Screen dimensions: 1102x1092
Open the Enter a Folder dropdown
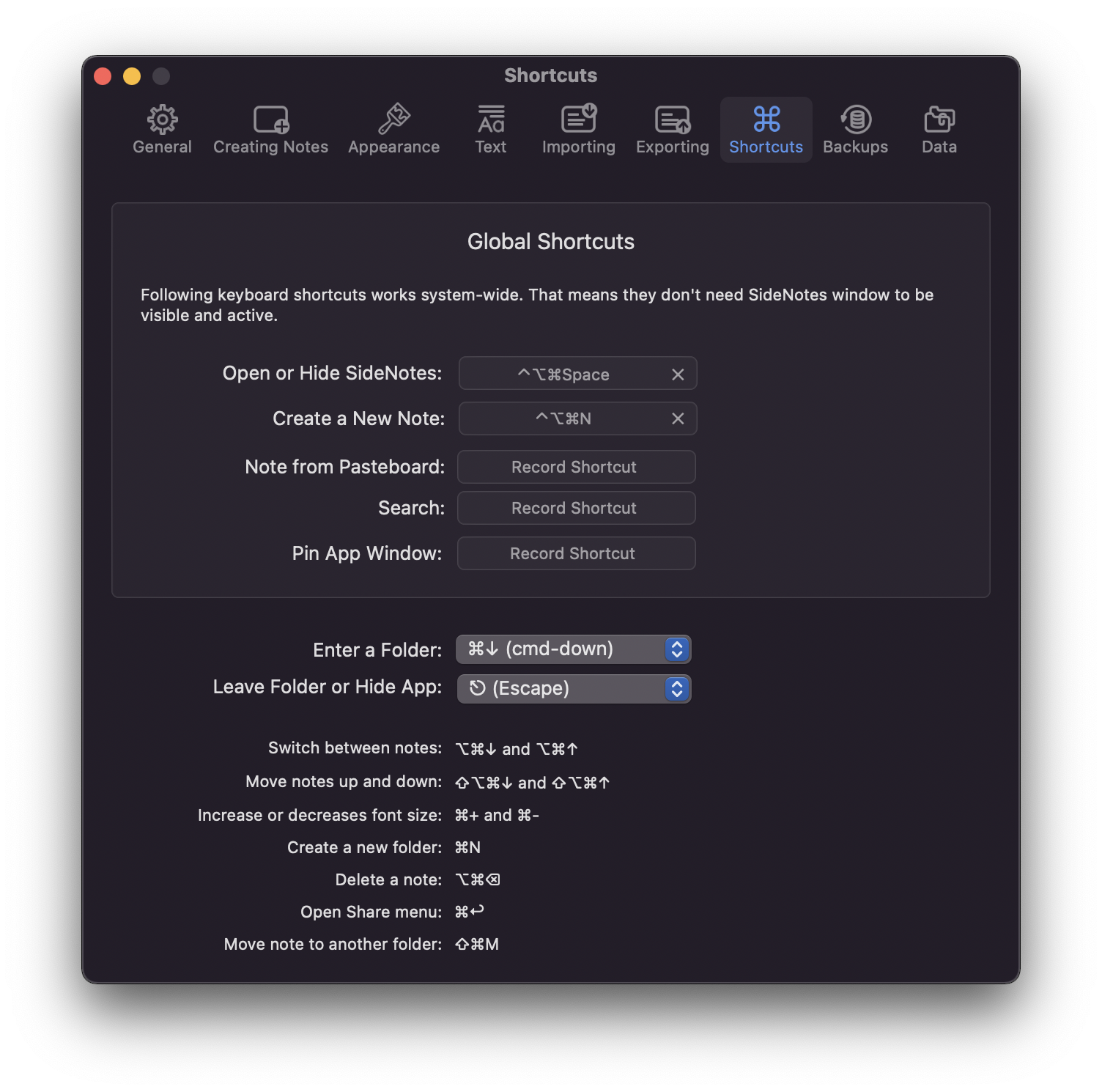[574, 649]
